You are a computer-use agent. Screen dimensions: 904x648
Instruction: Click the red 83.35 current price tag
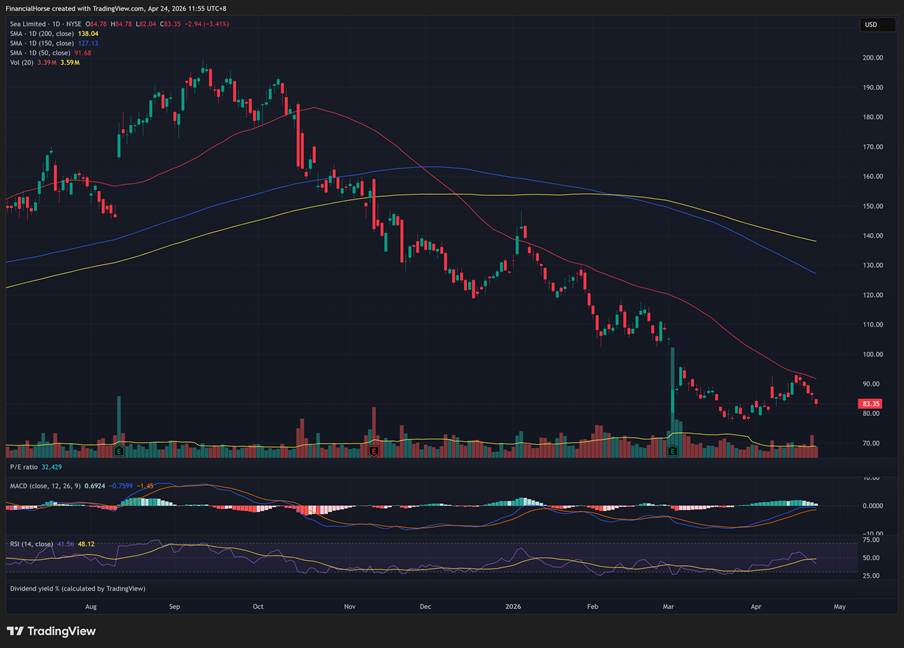(869, 404)
